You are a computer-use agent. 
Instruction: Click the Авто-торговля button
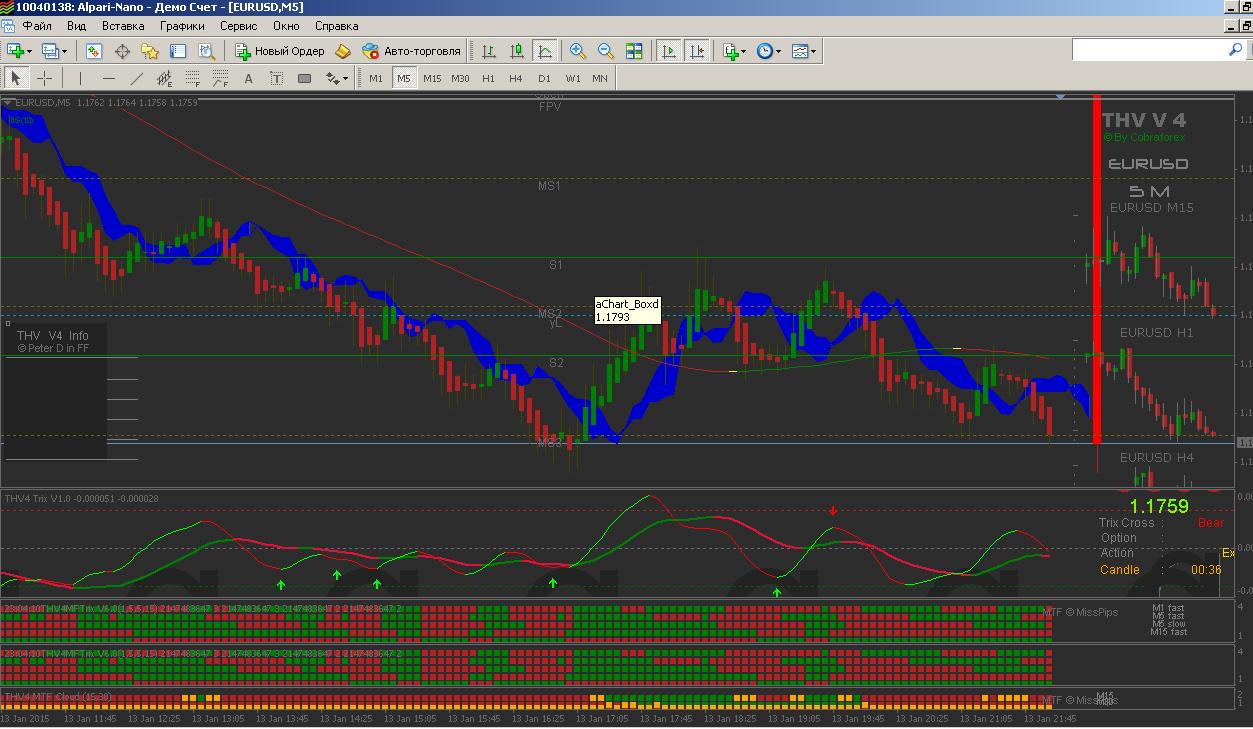tap(412, 51)
